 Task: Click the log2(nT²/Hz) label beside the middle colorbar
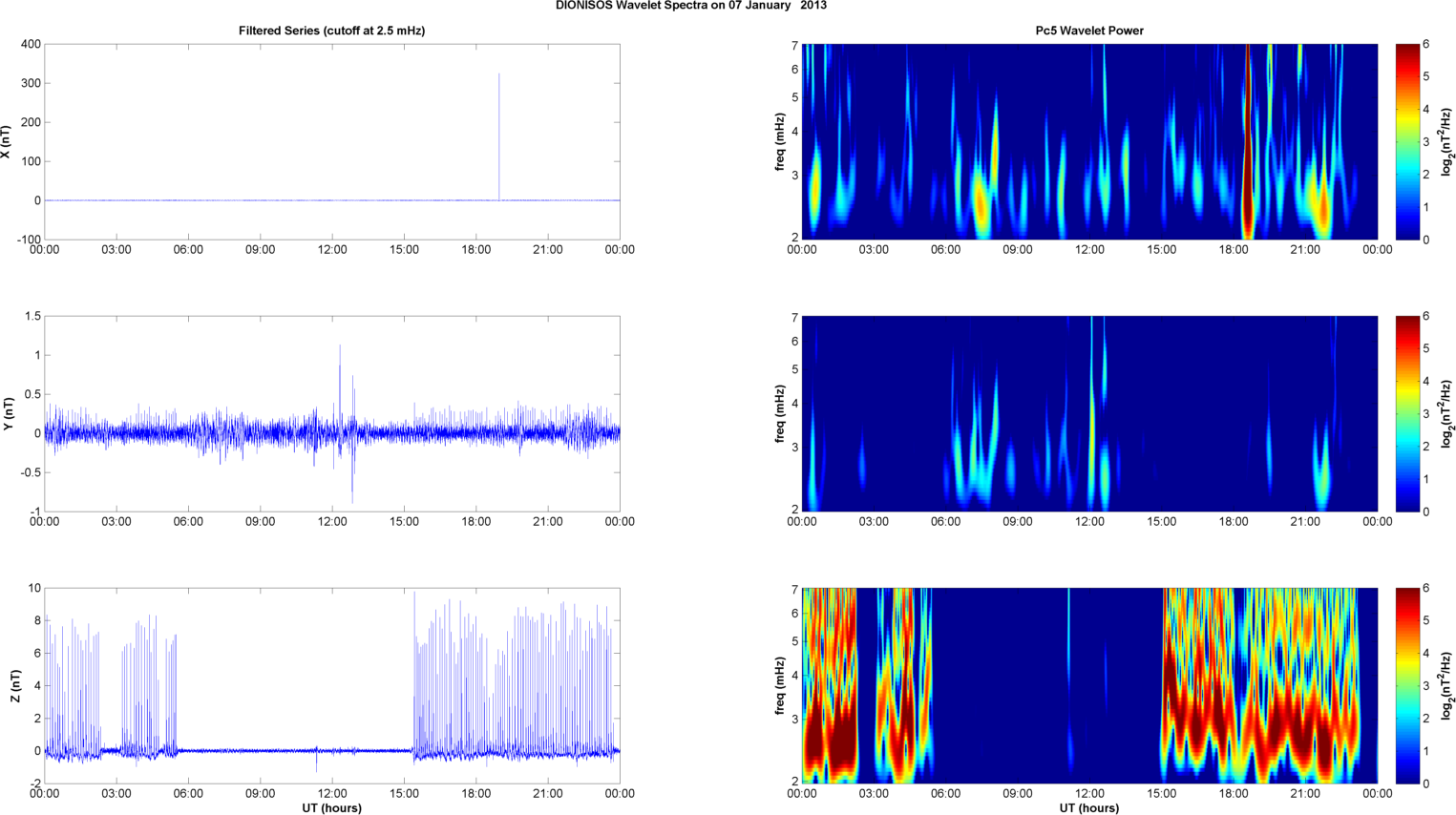(x=1448, y=413)
